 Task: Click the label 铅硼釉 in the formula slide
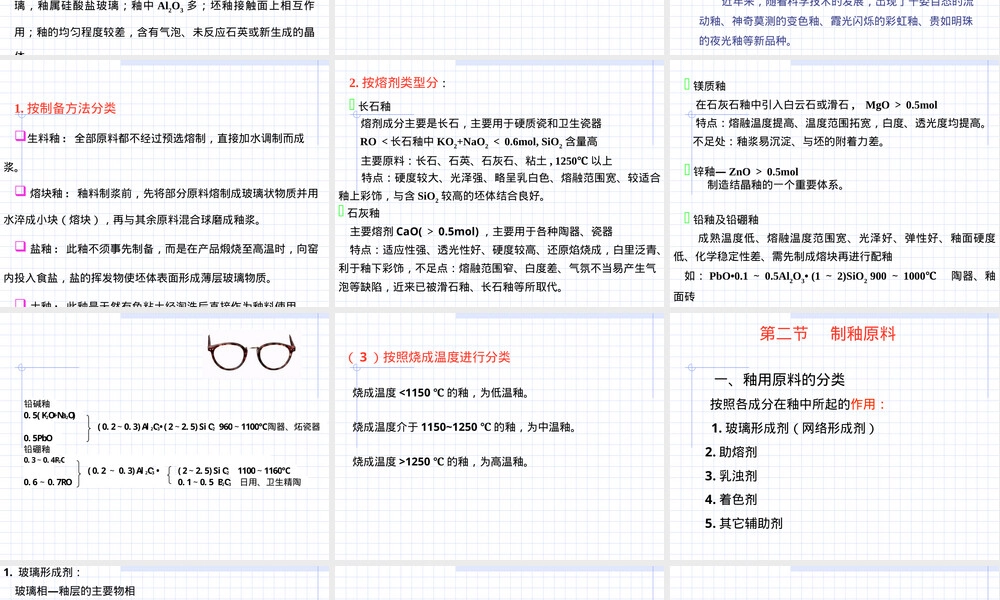[x=37, y=449]
